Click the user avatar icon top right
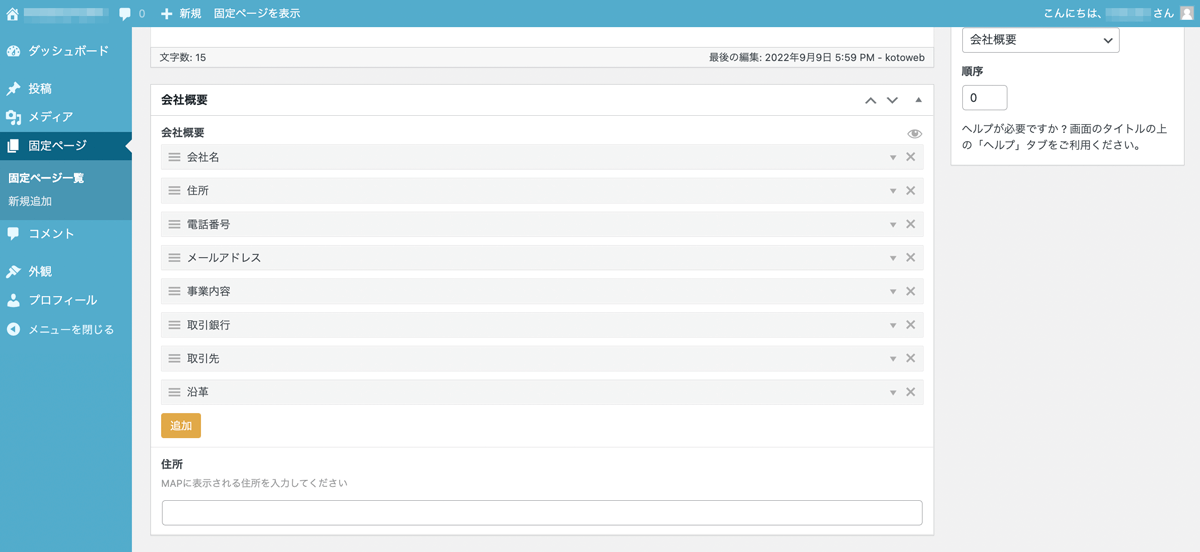 click(x=1187, y=14)
